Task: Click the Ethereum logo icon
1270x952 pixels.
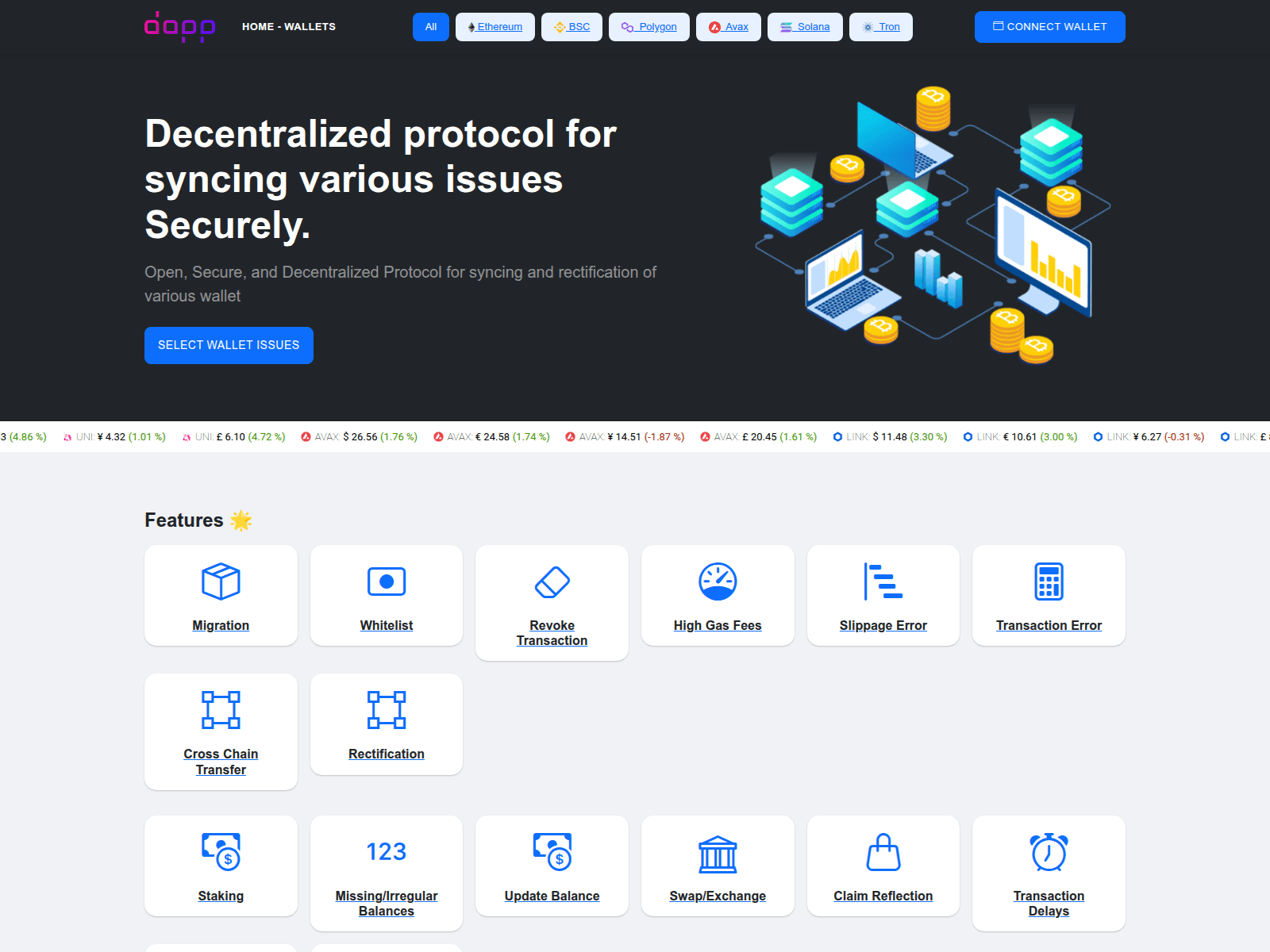Action: tap(471, 27)
